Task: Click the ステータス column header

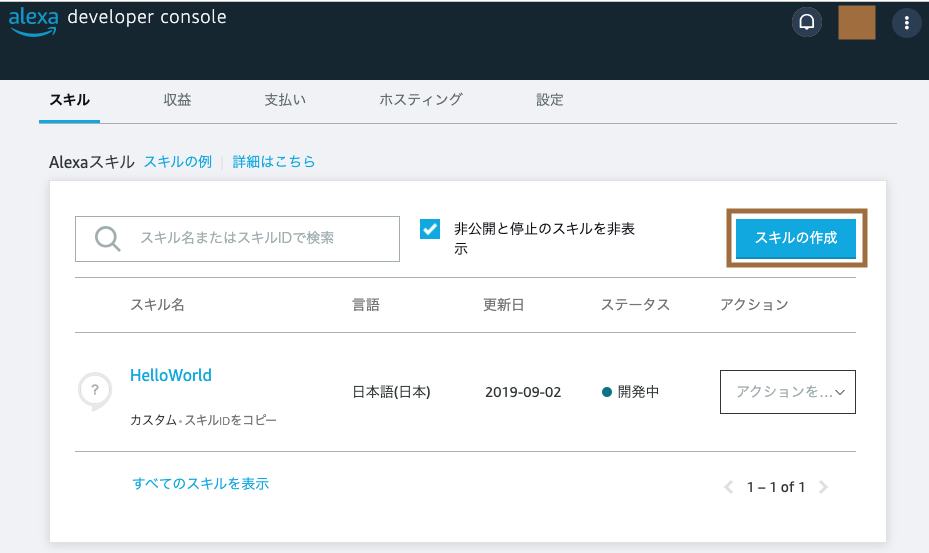Action: click(x=635, y=305)
